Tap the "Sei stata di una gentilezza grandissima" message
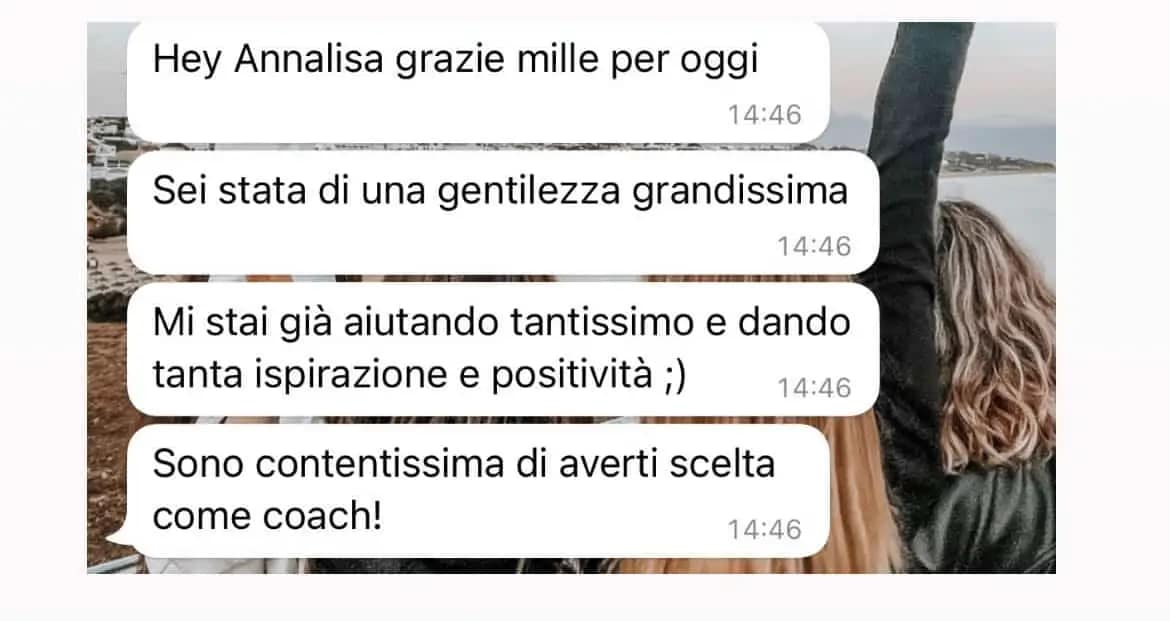 [503, 213]
